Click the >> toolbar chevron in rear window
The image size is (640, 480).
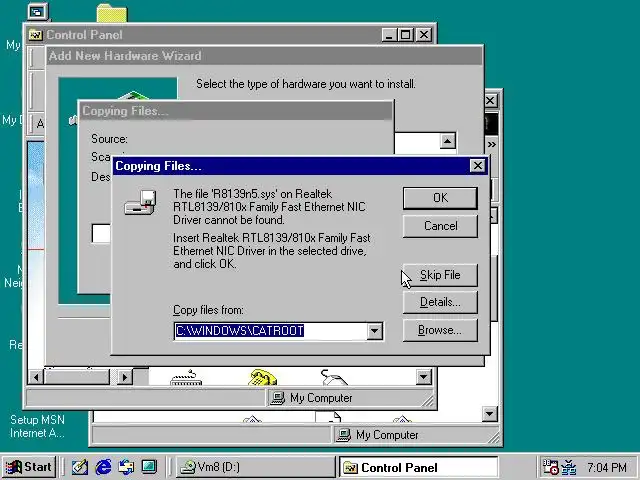[x=491, y=144]
